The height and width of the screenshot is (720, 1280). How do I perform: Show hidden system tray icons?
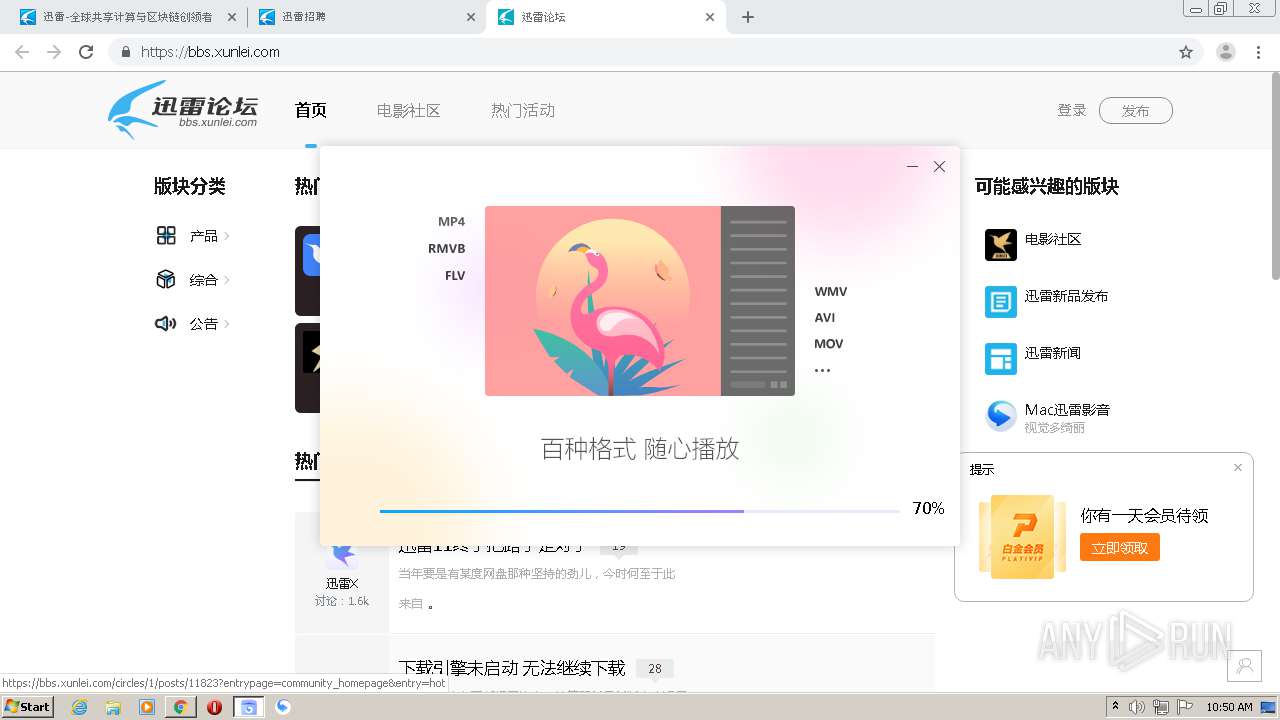(x=1116, y=706)
